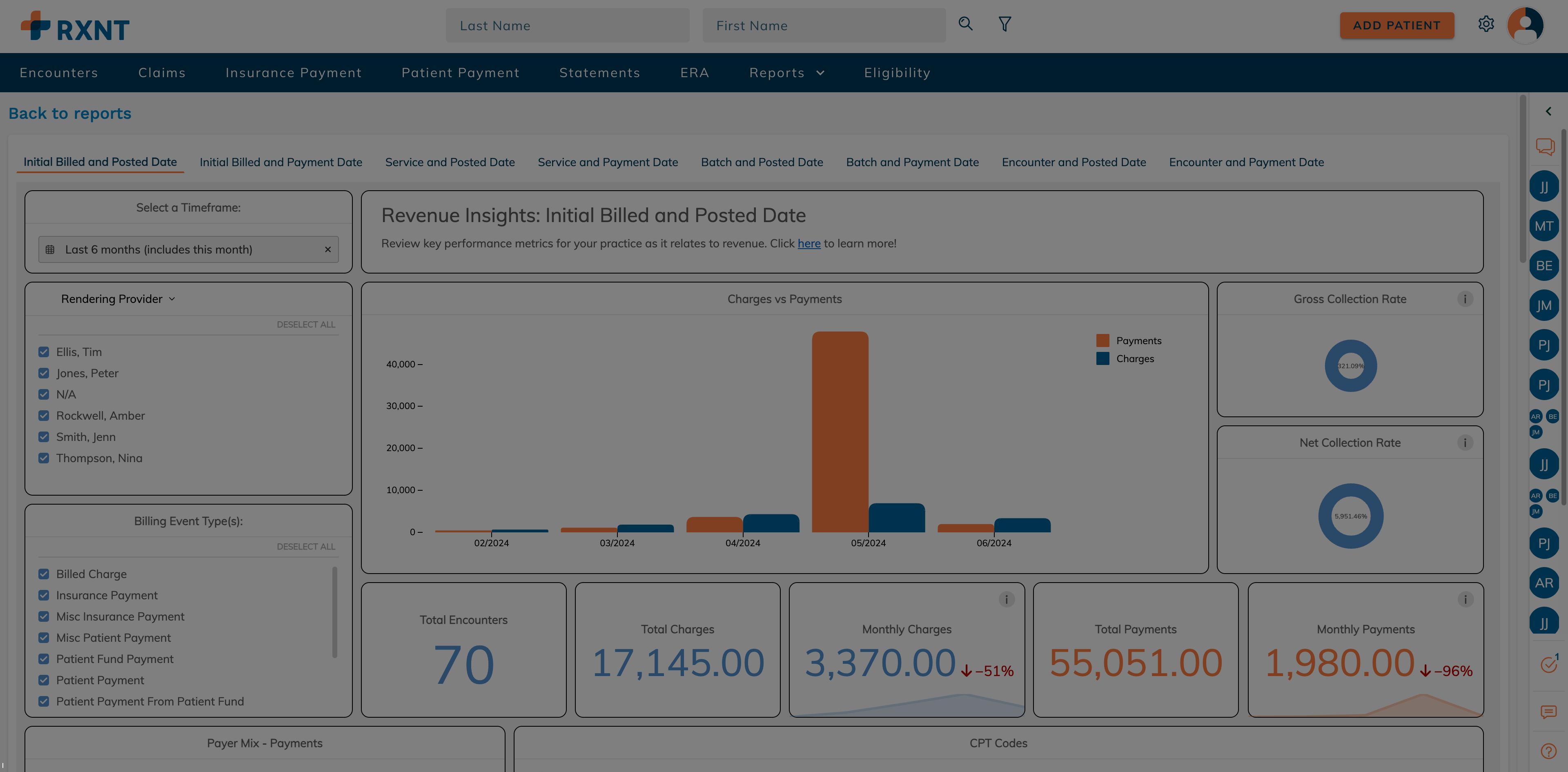Open the patient filter funnel icon
The height and width of the screenshot is (772, 1568).
tap(1004, 24)
